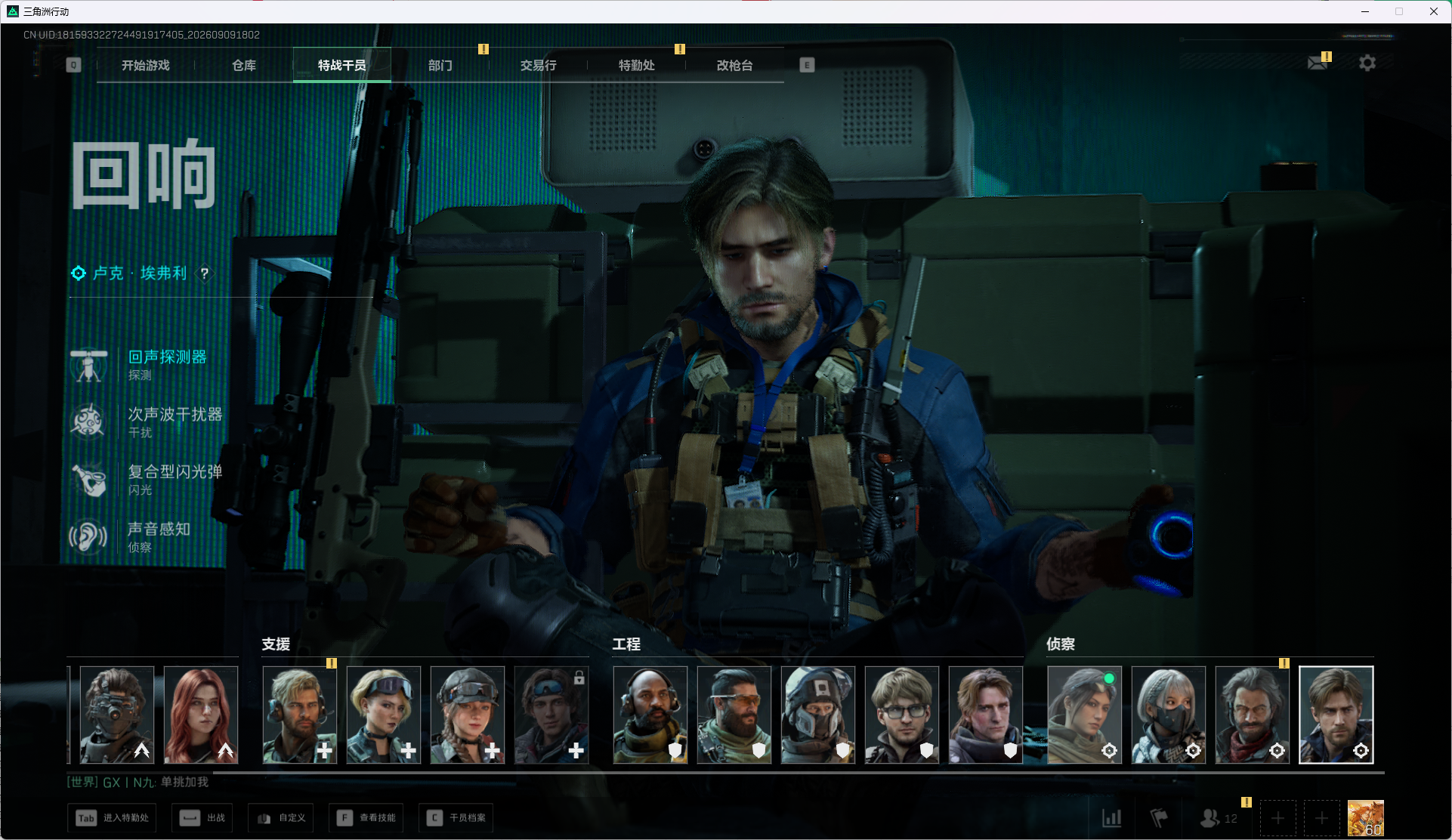Switch to the 特战干员 tab
Viewport: 1452px width, 840px height.
(342, 66)
